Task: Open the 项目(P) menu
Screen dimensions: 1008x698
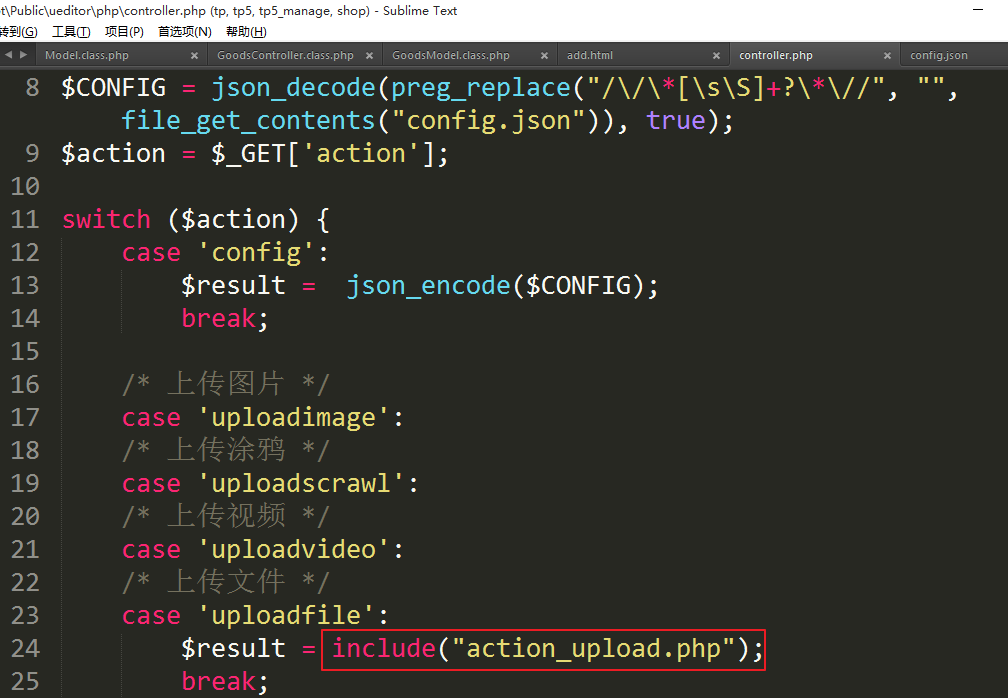Action: (x=124, y=32)
